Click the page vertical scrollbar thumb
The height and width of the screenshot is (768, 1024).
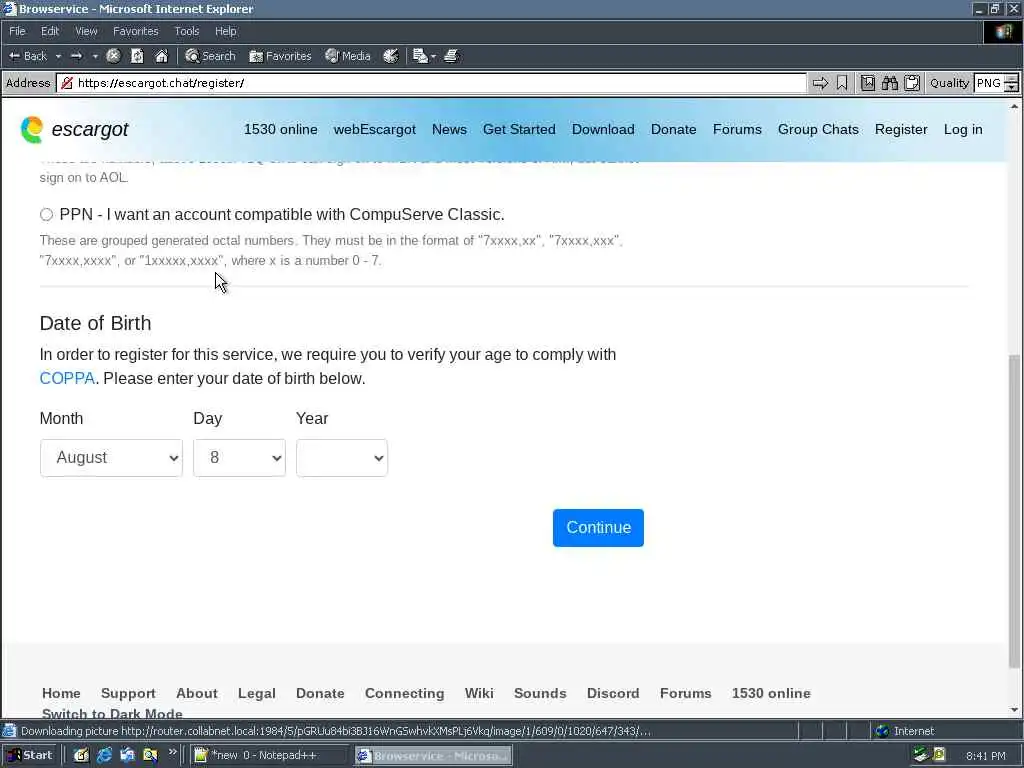pos(1014,511)
